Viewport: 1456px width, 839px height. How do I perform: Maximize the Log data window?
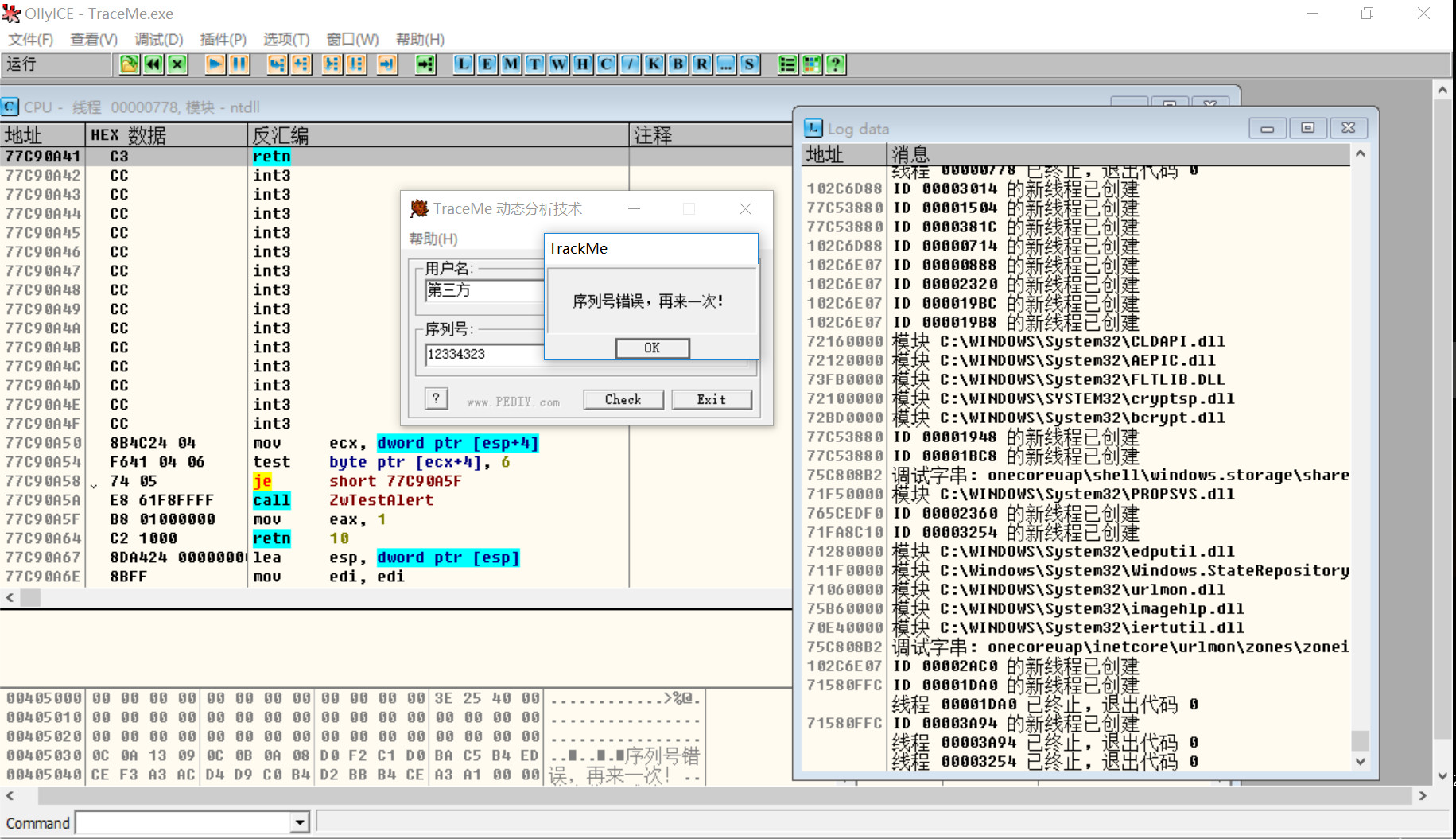tap(1308, 128)
